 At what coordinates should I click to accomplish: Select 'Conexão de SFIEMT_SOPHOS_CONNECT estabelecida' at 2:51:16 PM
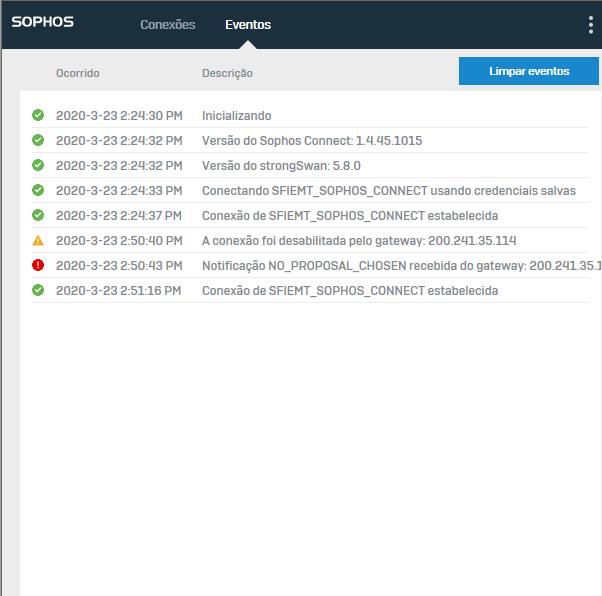[350, 290]
